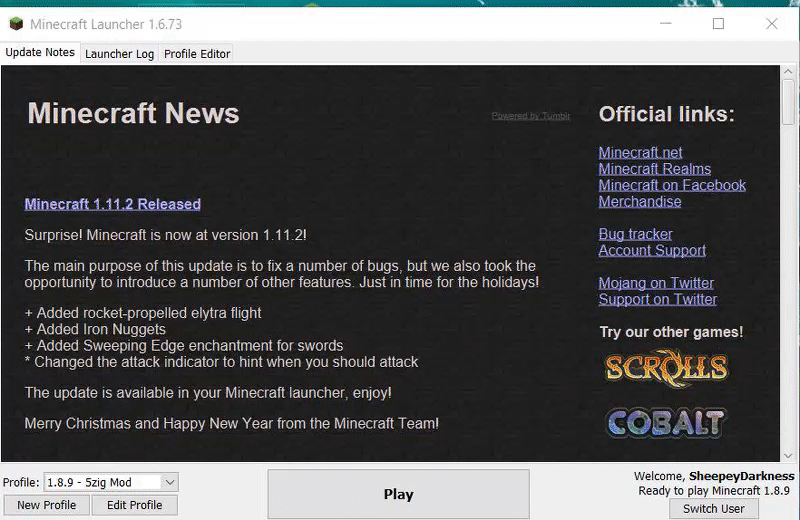Switch to the Launcher Log tab
Viewport: 800px width, 520px height.
click(119, 54)
